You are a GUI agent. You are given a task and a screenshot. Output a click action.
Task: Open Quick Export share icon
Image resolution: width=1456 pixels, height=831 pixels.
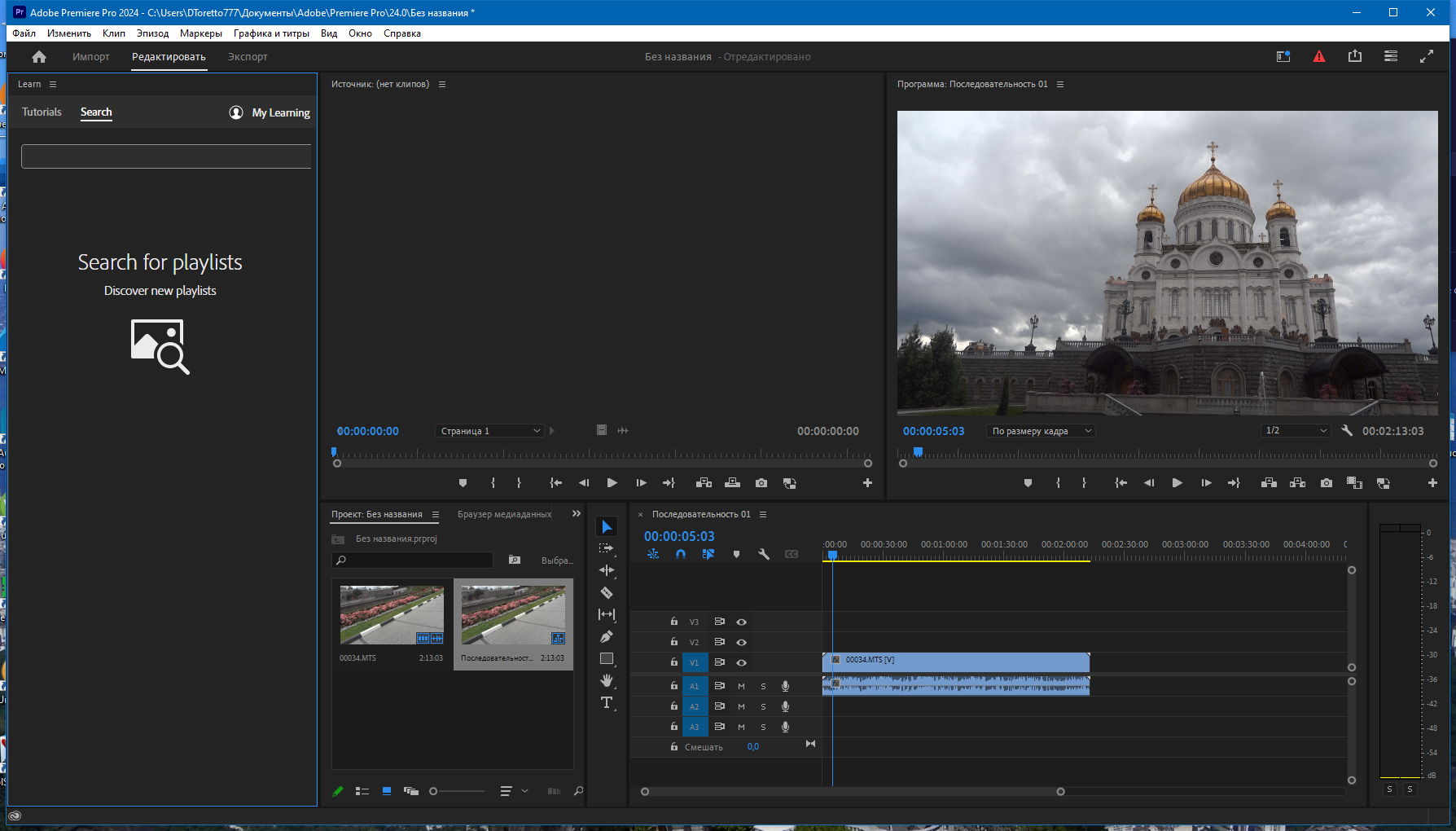pos(1355,56)
